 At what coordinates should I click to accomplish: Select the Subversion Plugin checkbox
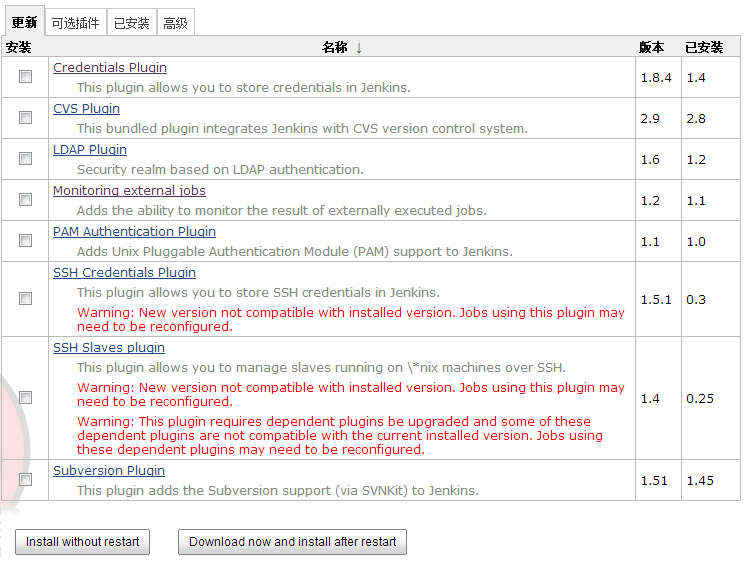point(25,480)
